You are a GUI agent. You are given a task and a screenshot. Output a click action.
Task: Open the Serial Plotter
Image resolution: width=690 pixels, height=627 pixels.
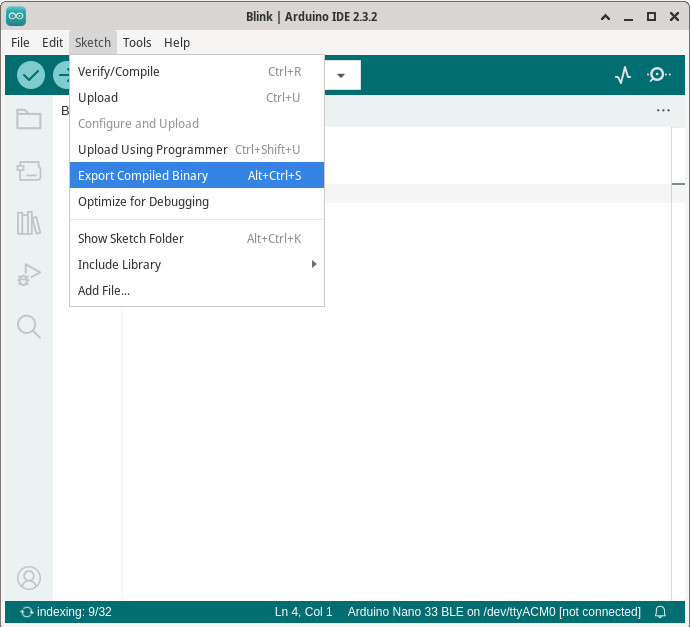[623, 75]
